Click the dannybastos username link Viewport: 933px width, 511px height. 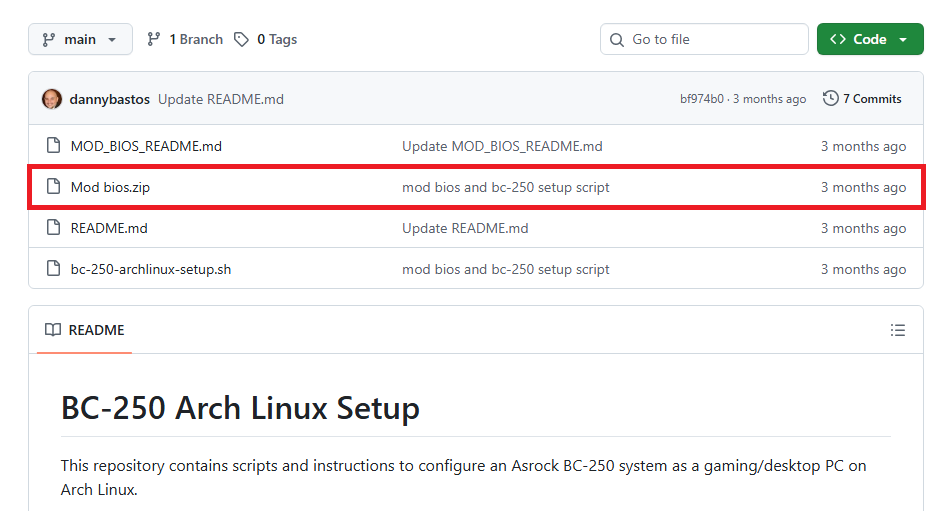[110, 99]
